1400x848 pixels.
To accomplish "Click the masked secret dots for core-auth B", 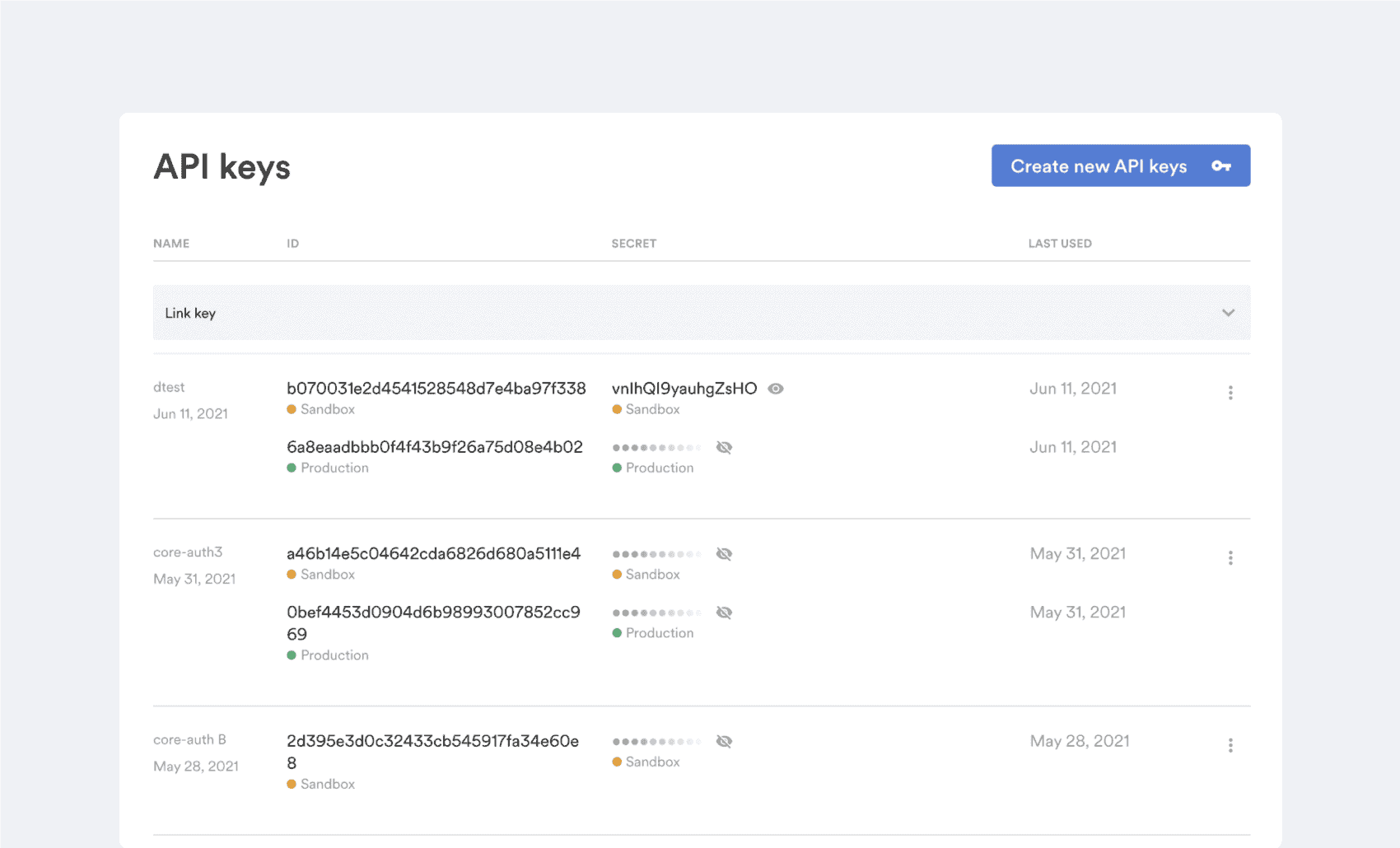I will [x=656, y=740].
